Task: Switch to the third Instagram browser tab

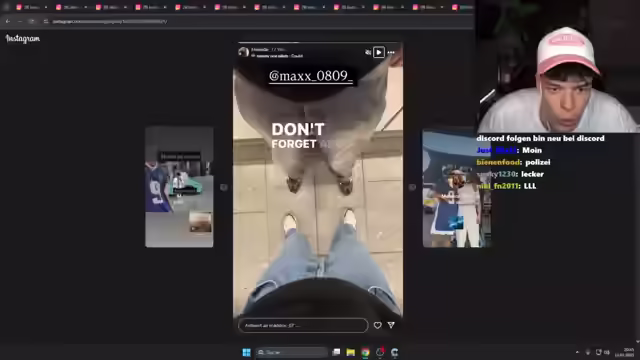Action: point(111,7)
